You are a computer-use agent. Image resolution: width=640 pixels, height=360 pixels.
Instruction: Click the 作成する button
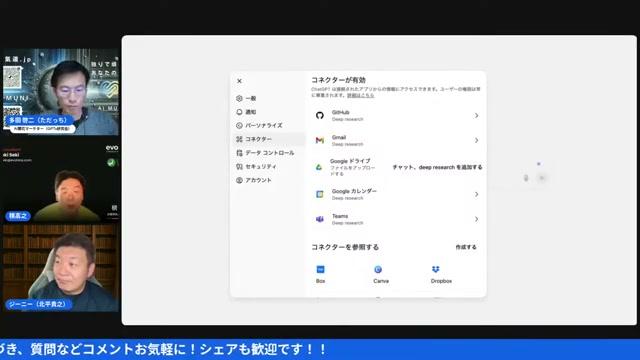[466, 247]
